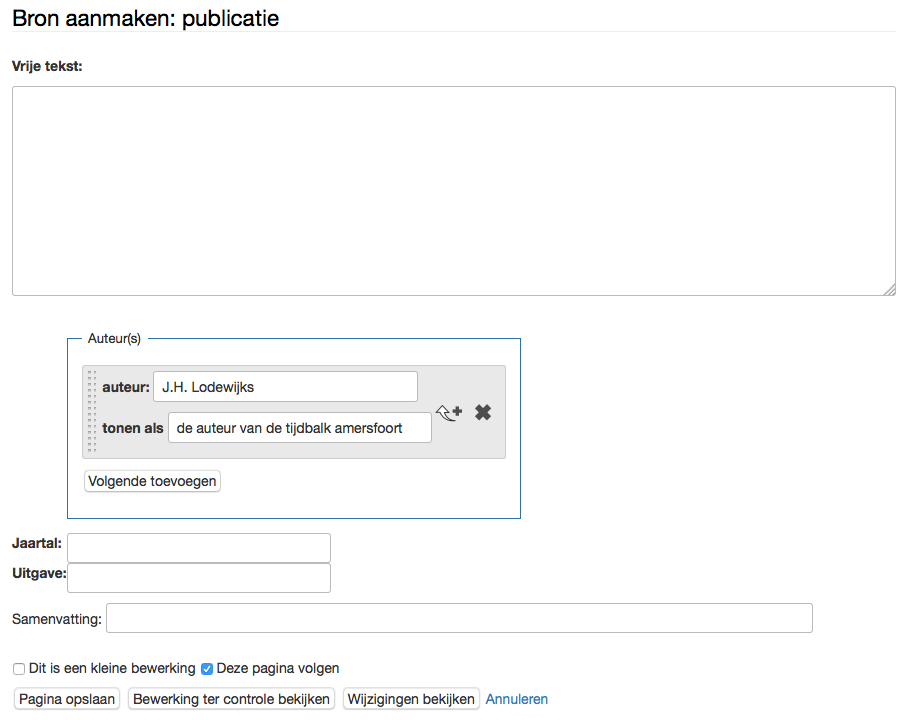Remove the author entry with the X icon
The image size is (918, 720).
483,411
